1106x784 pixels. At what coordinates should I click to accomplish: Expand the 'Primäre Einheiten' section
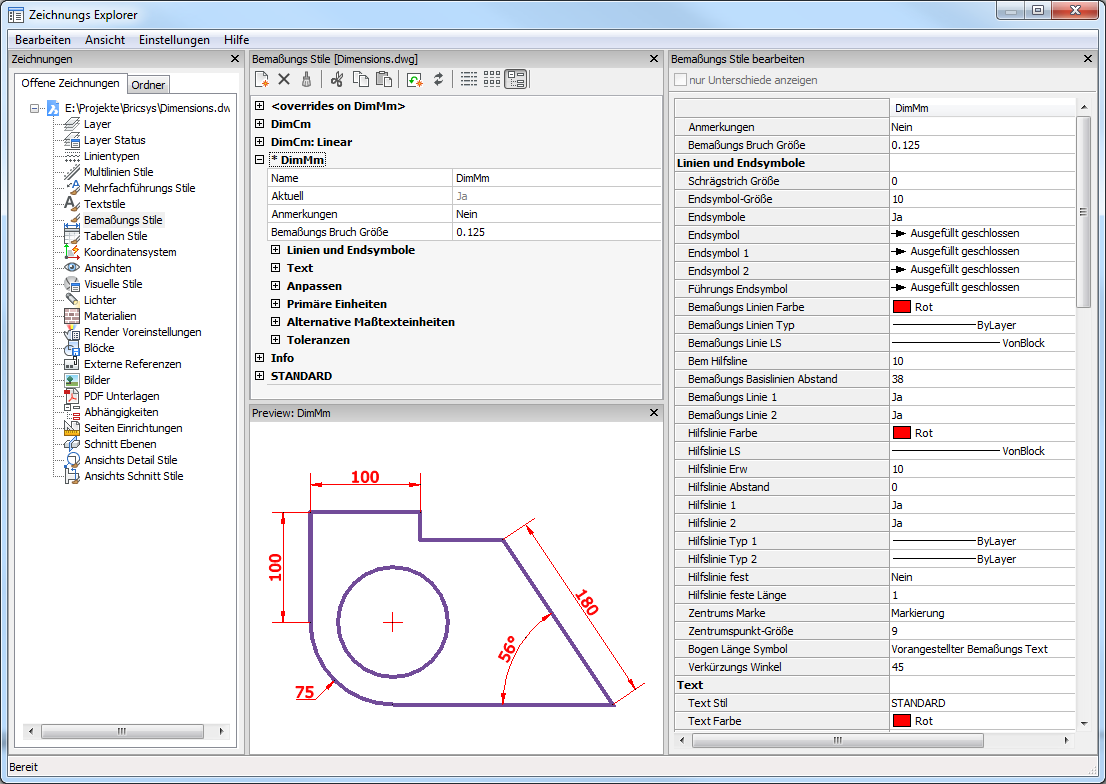click(x=276, y=304)
